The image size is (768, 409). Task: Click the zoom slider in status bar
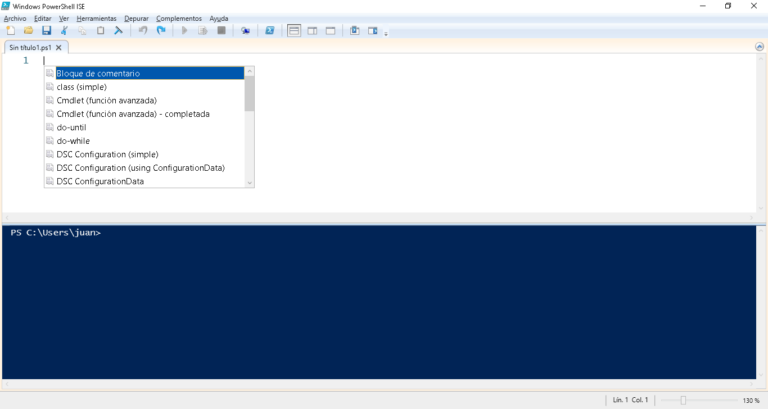point(683,400)
